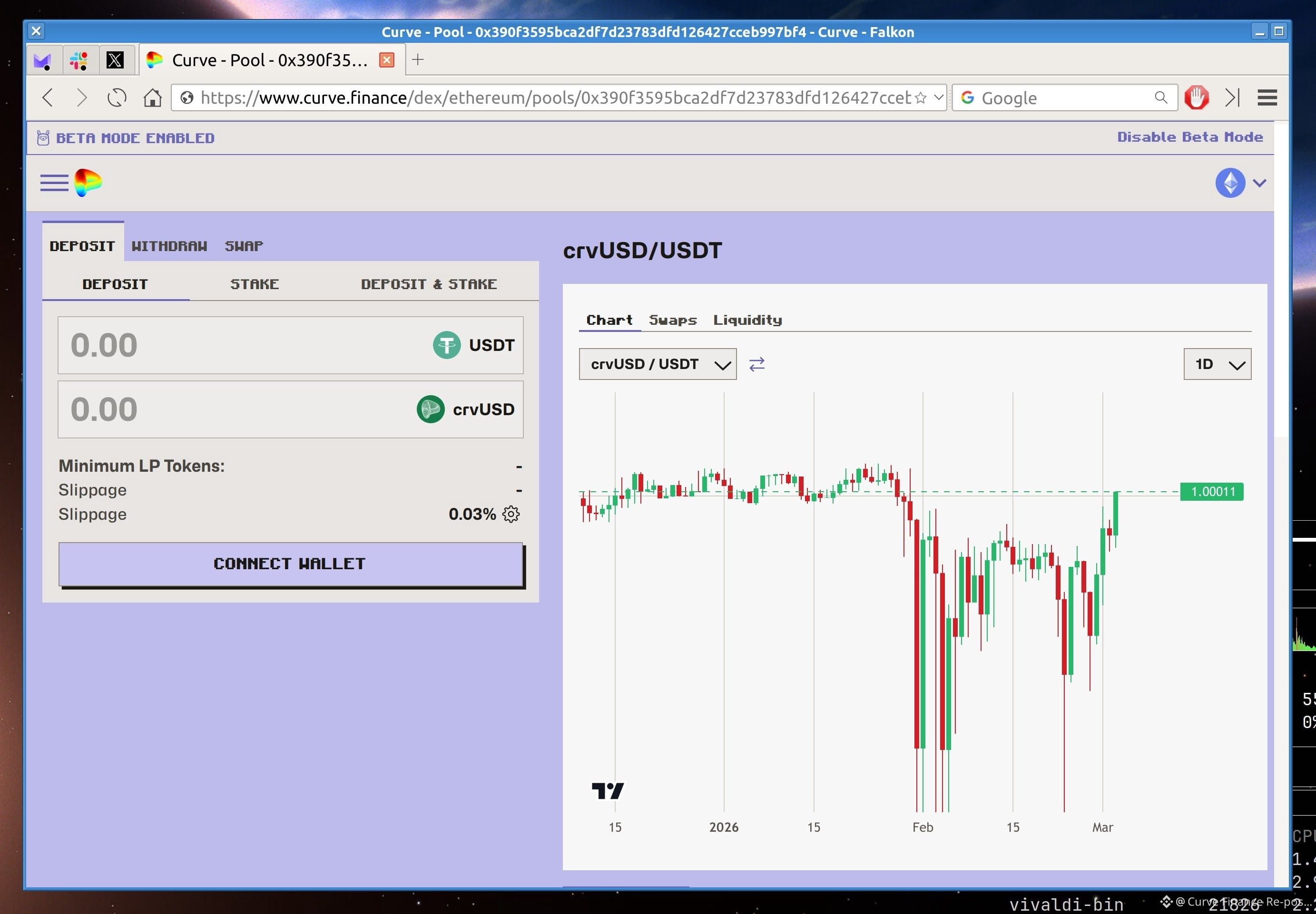Select the Deposit & Stake sub-tab
This screenshot has height=914, width=1316.
pos(429,284)
